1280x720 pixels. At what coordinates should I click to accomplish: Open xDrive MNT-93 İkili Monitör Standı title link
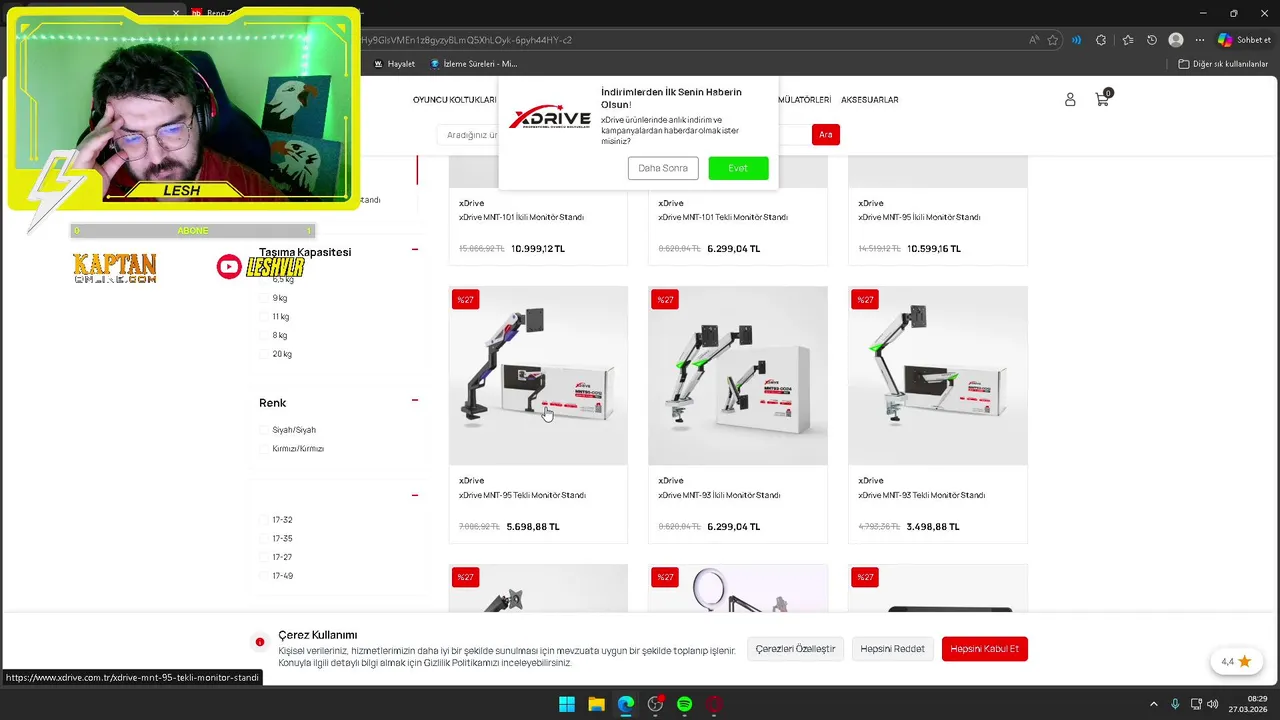coord(718,495)
